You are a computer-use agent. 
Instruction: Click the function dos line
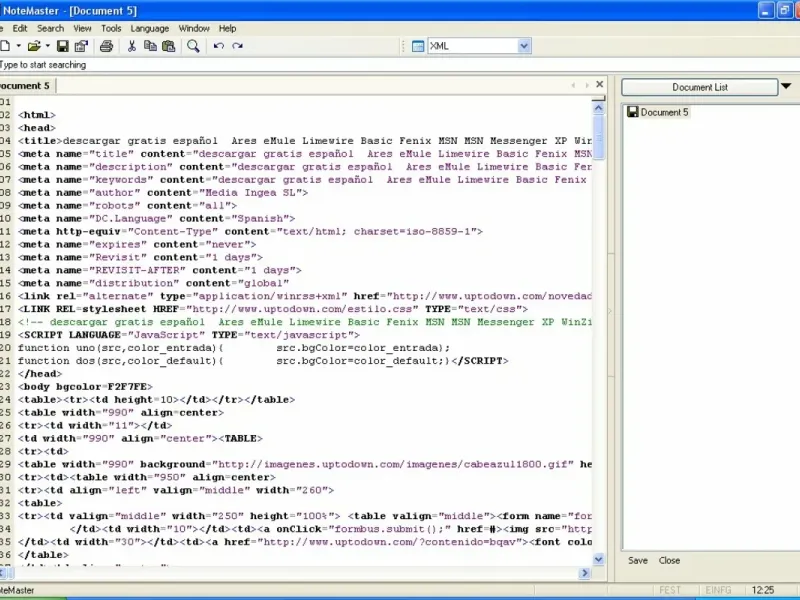pos(263,361)
